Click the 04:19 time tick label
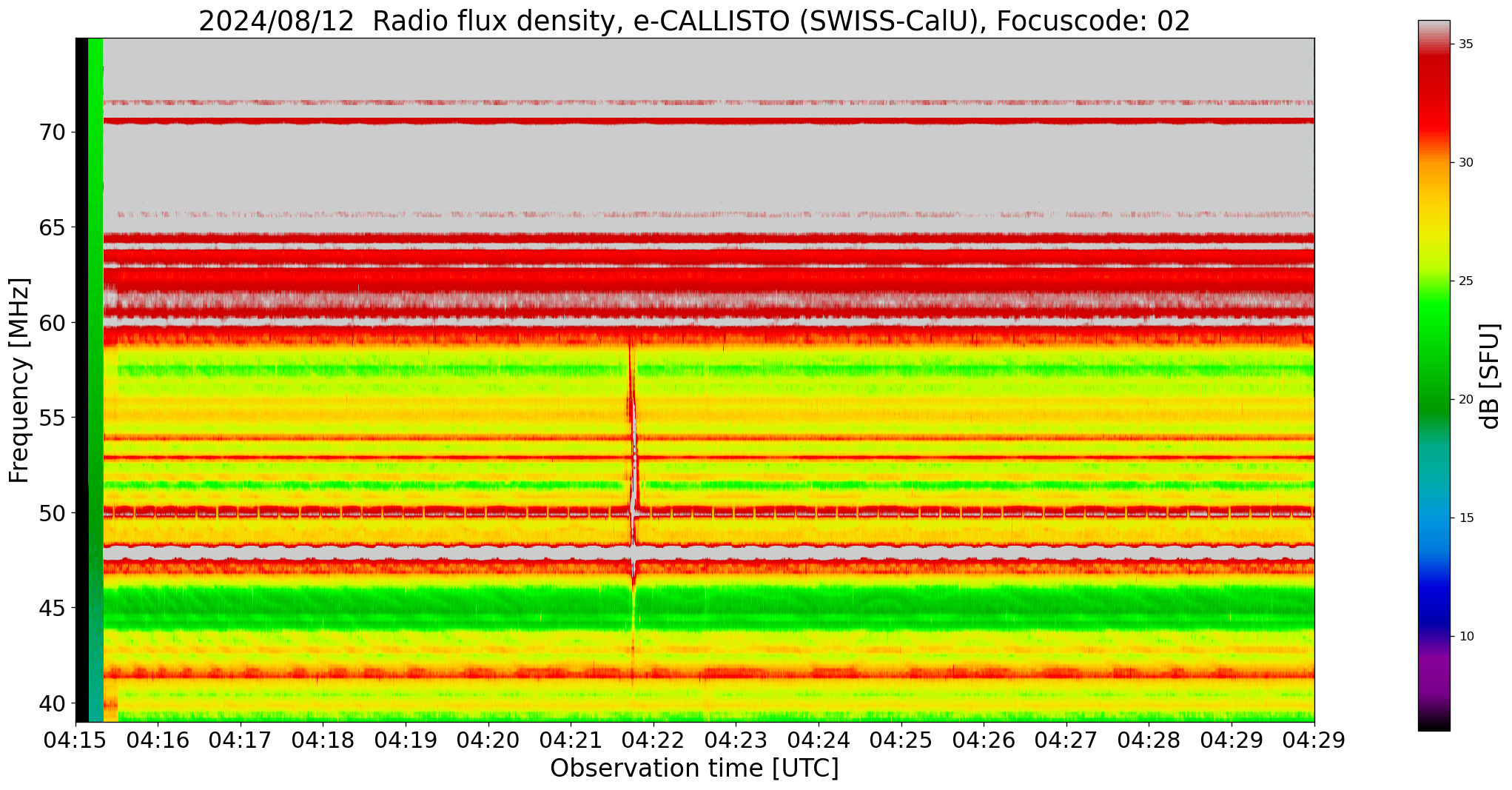1512x790 pixels. pyautogui.click(x=406, y=740)
